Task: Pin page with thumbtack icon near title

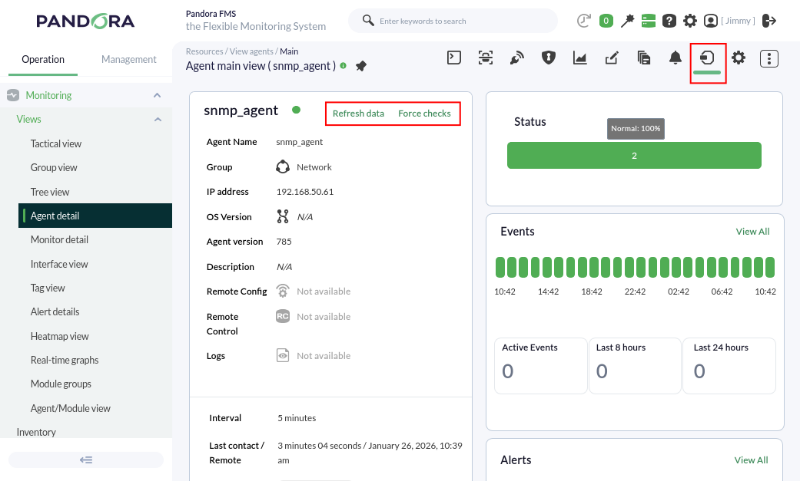Action: click(x=361, y=66)
